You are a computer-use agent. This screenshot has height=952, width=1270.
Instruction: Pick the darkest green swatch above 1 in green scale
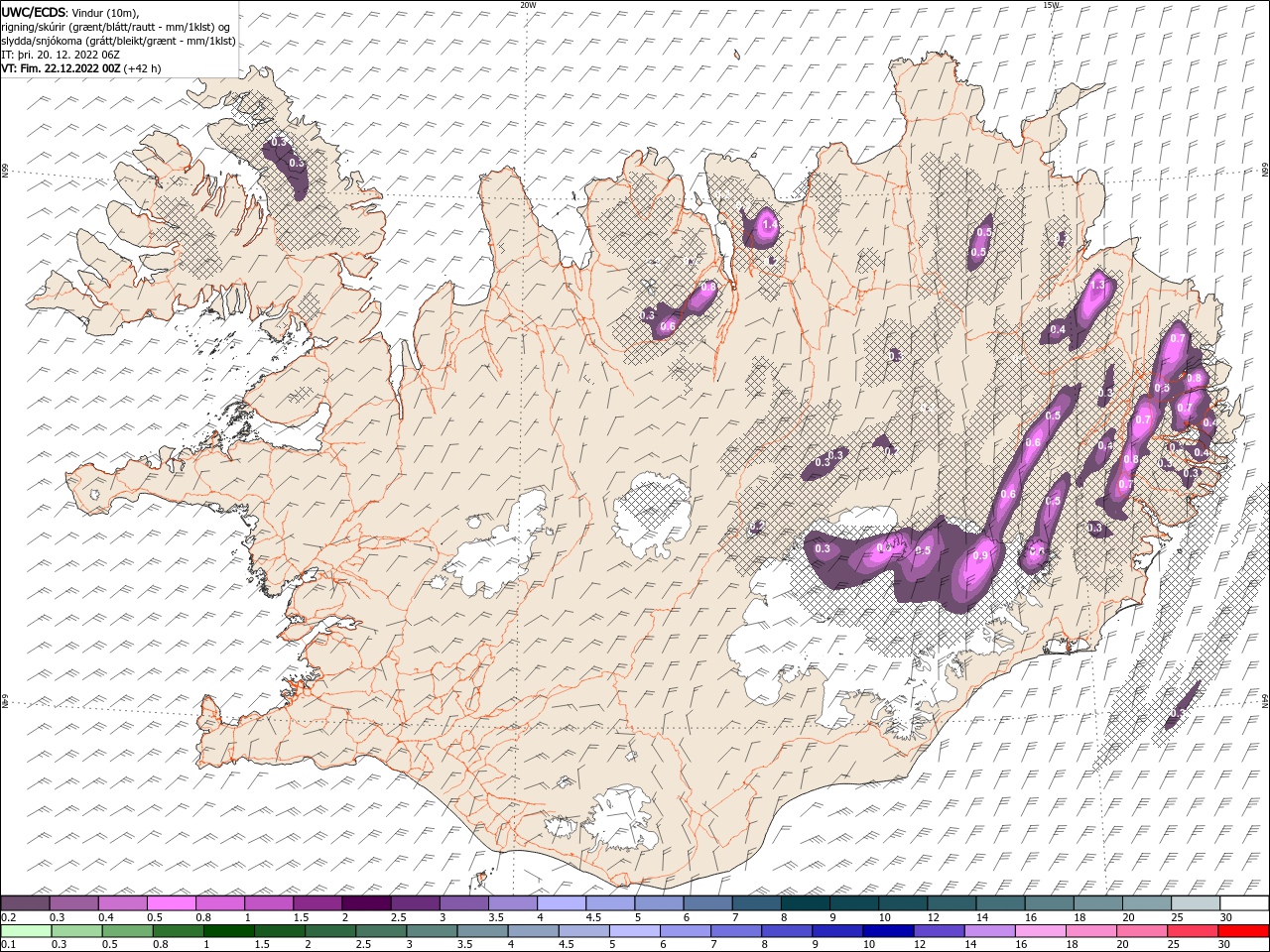228,931
